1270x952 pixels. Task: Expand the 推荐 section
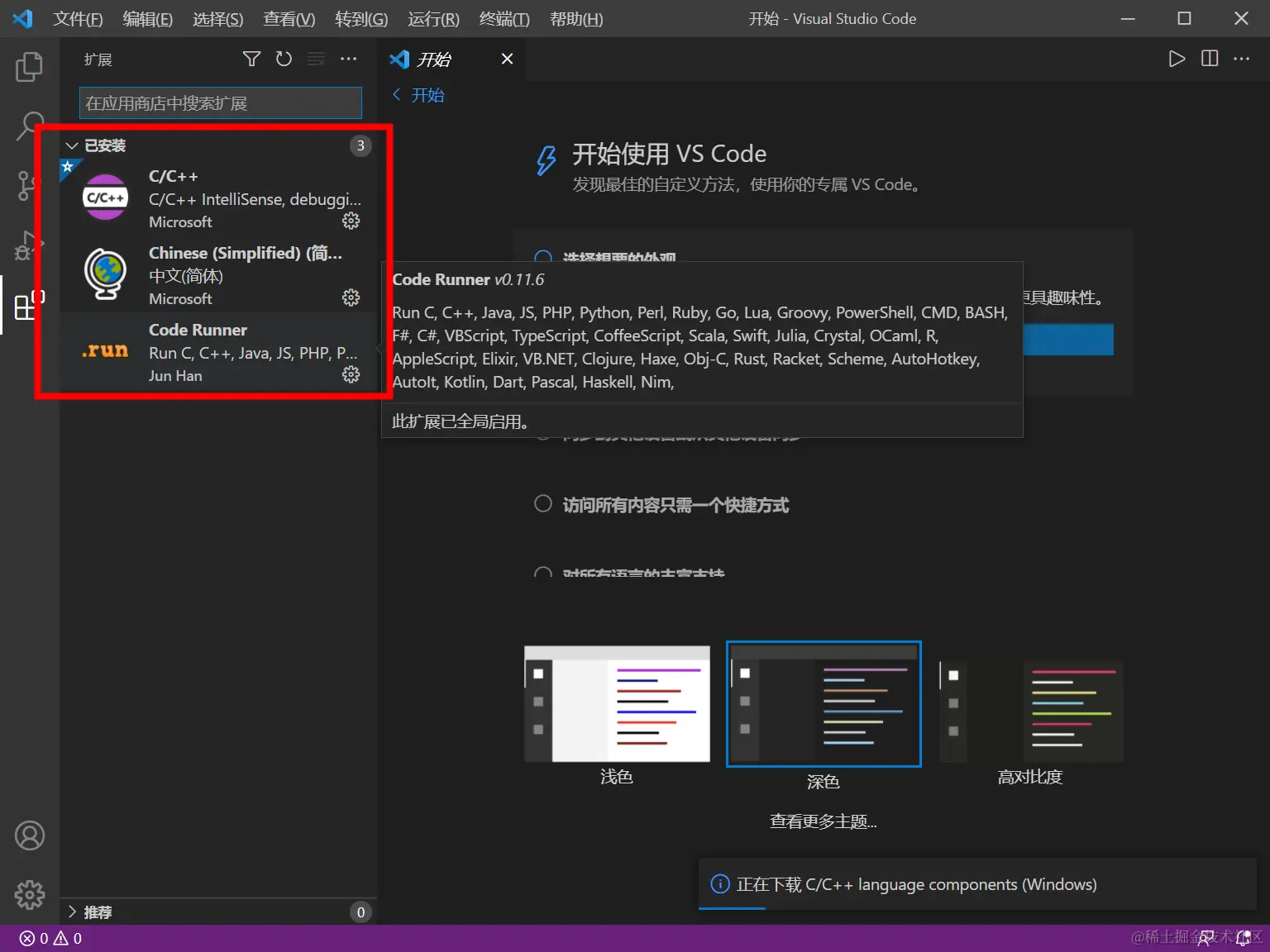219,912
